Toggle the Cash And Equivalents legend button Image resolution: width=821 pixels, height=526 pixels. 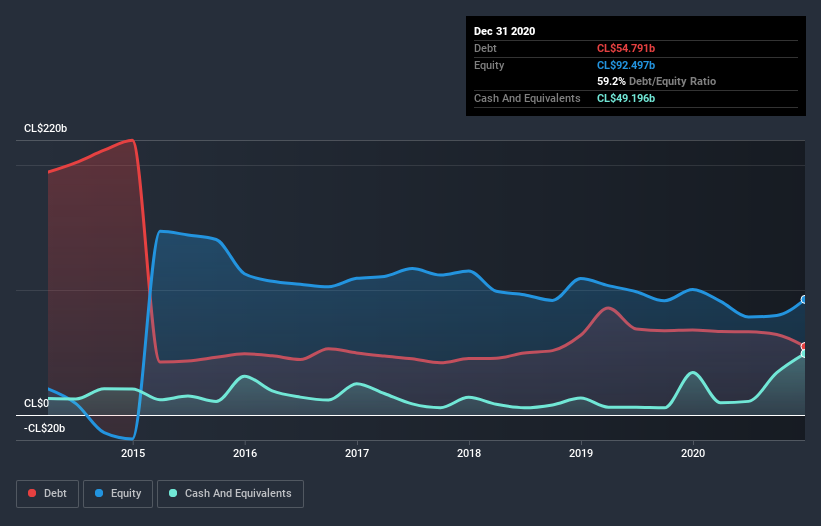[x=230, y=494]
